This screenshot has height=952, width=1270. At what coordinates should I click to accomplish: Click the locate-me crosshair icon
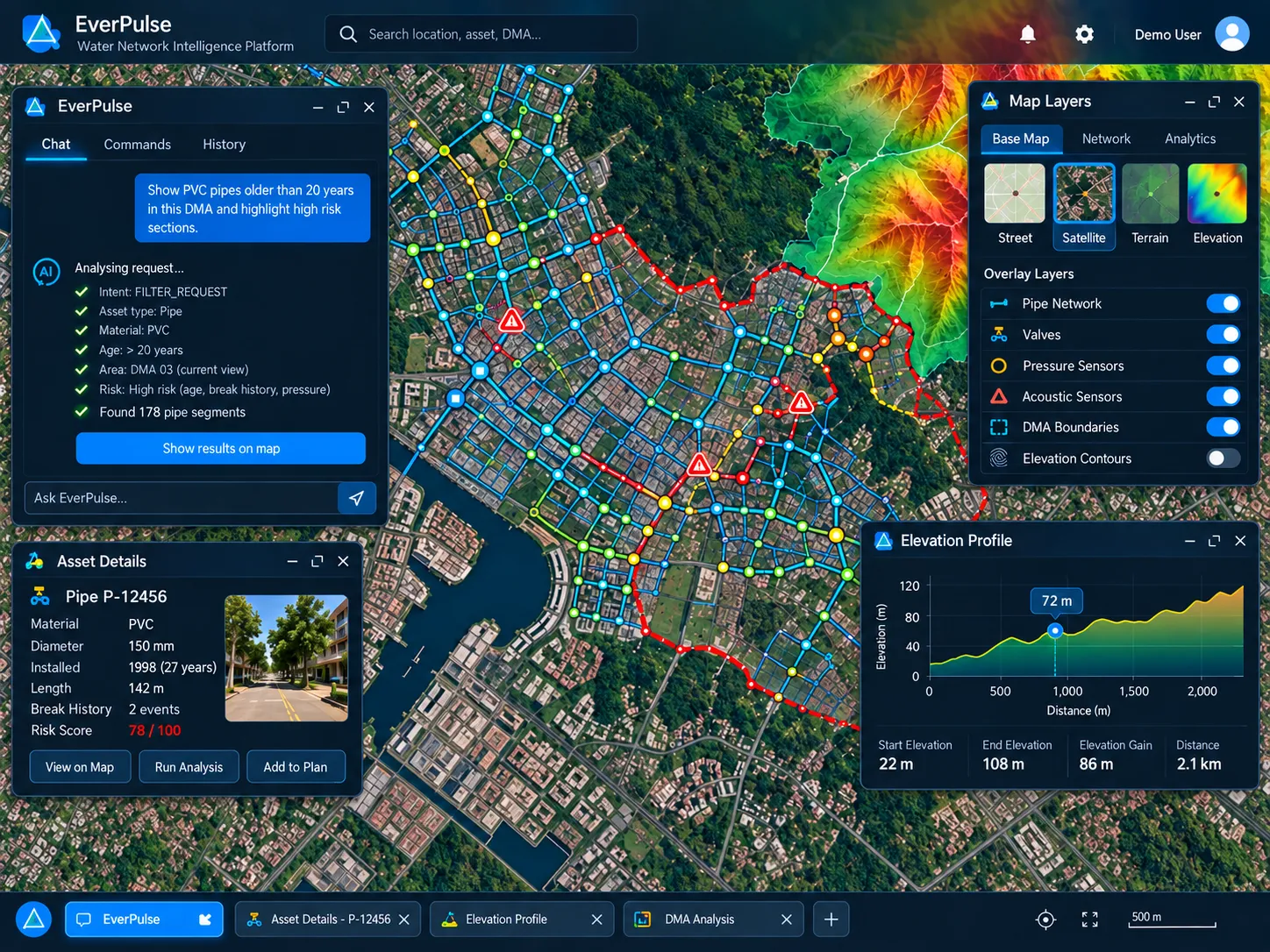(x=1045, y=920)
